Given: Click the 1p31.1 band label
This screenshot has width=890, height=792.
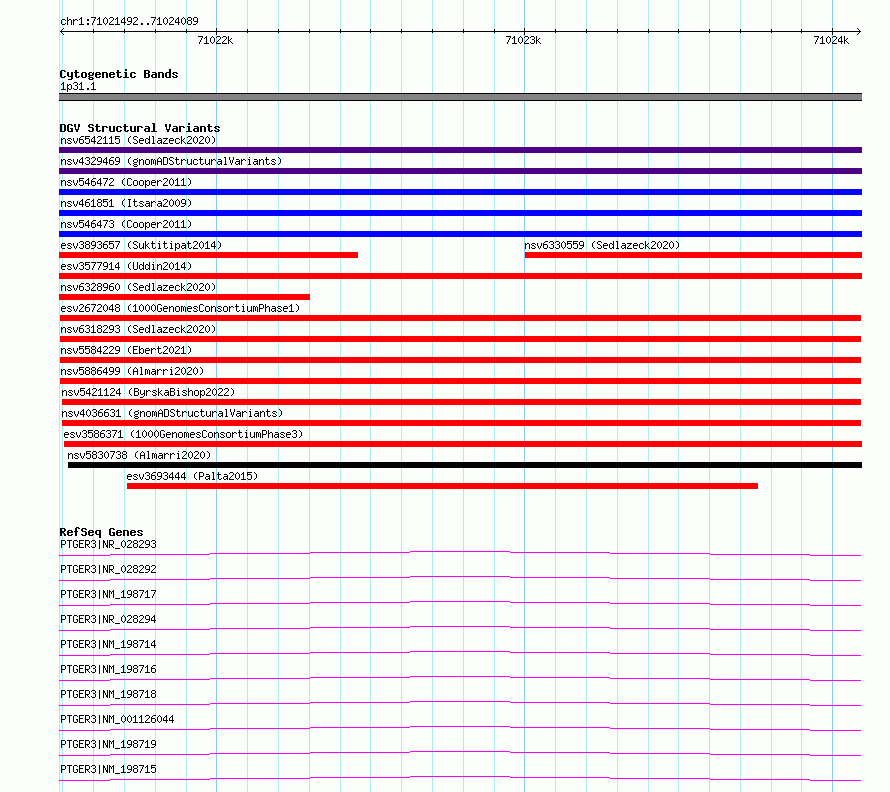Looking at the screenshot, I should pos(78,86).
